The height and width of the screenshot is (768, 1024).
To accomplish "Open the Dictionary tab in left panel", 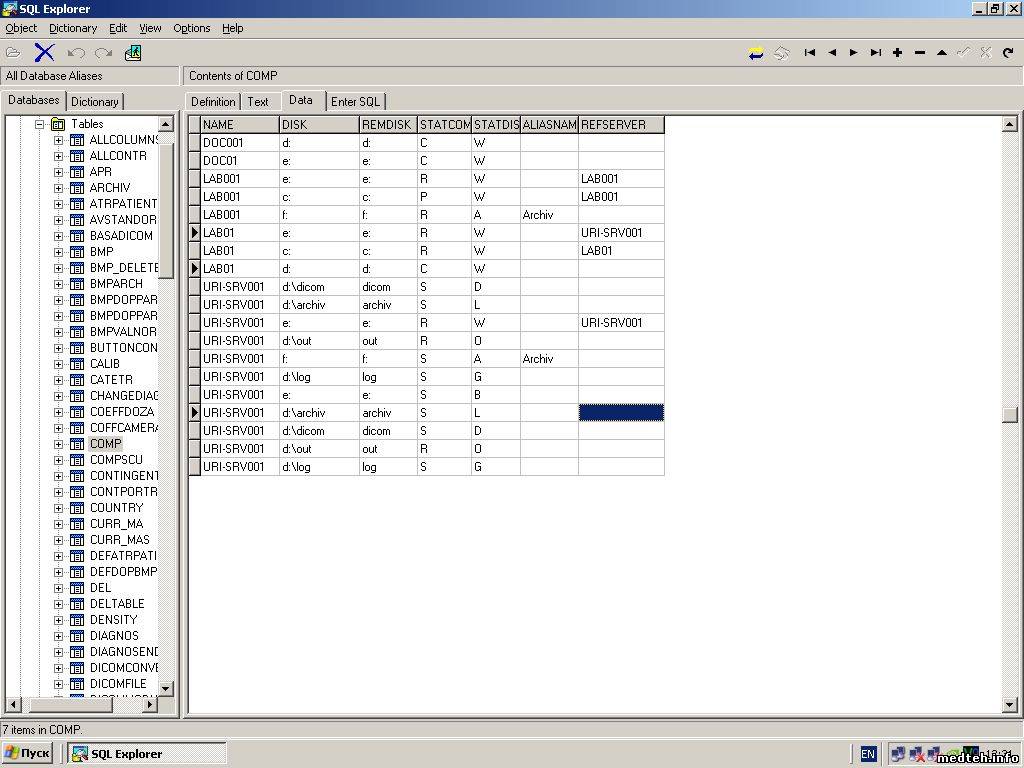I will point(95,101).
